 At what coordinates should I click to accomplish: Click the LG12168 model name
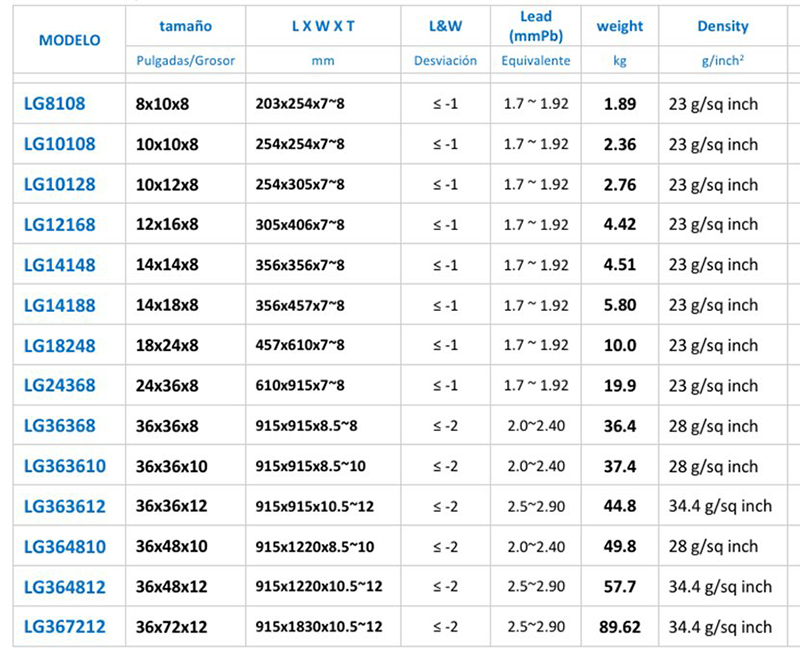[59, 225]
